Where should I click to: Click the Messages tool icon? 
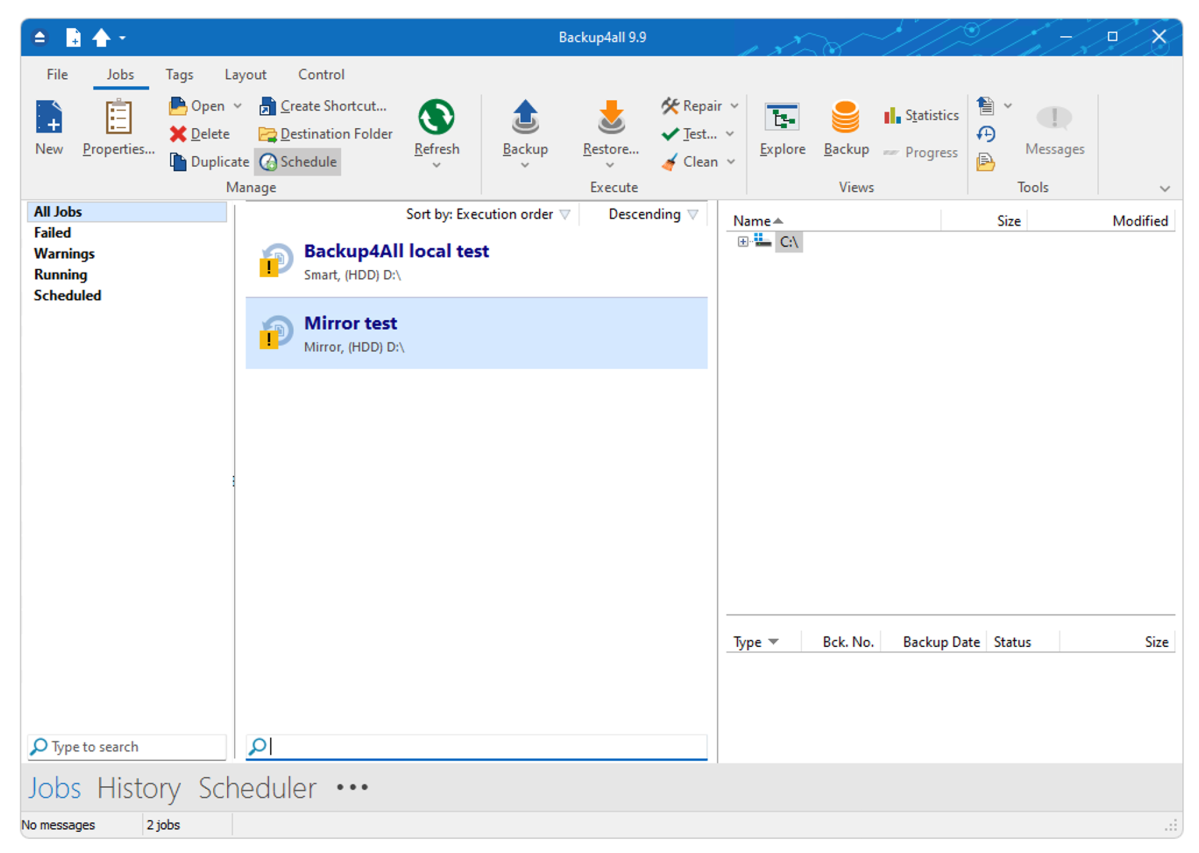[1054, 117]
